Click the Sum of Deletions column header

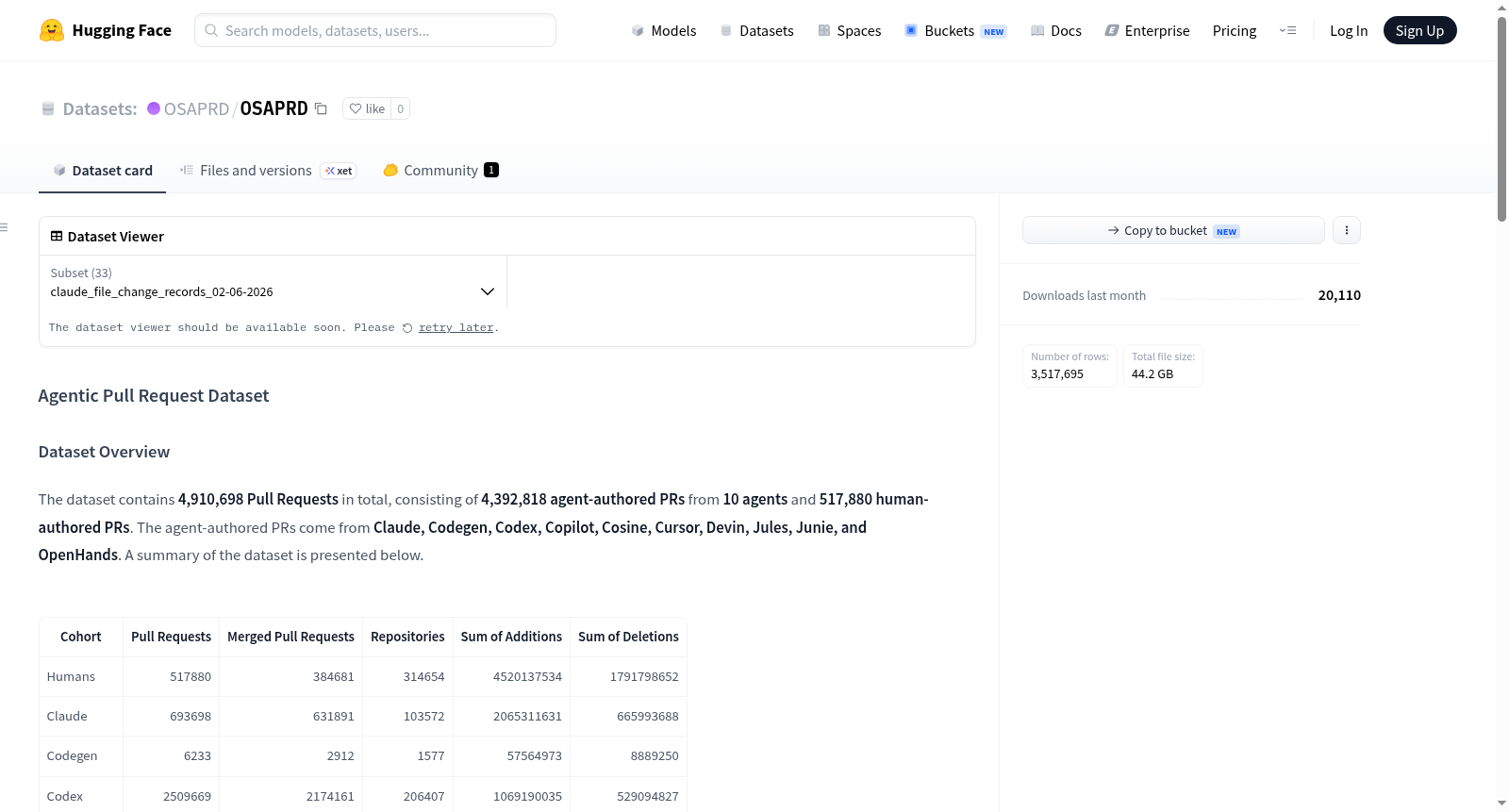[x=628, y=637]
